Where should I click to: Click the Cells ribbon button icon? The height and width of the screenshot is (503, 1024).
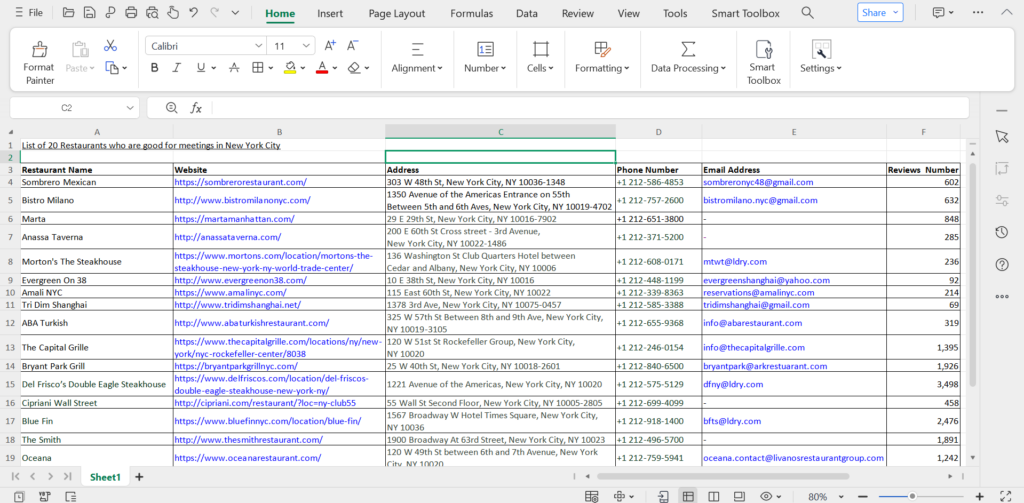540,49
